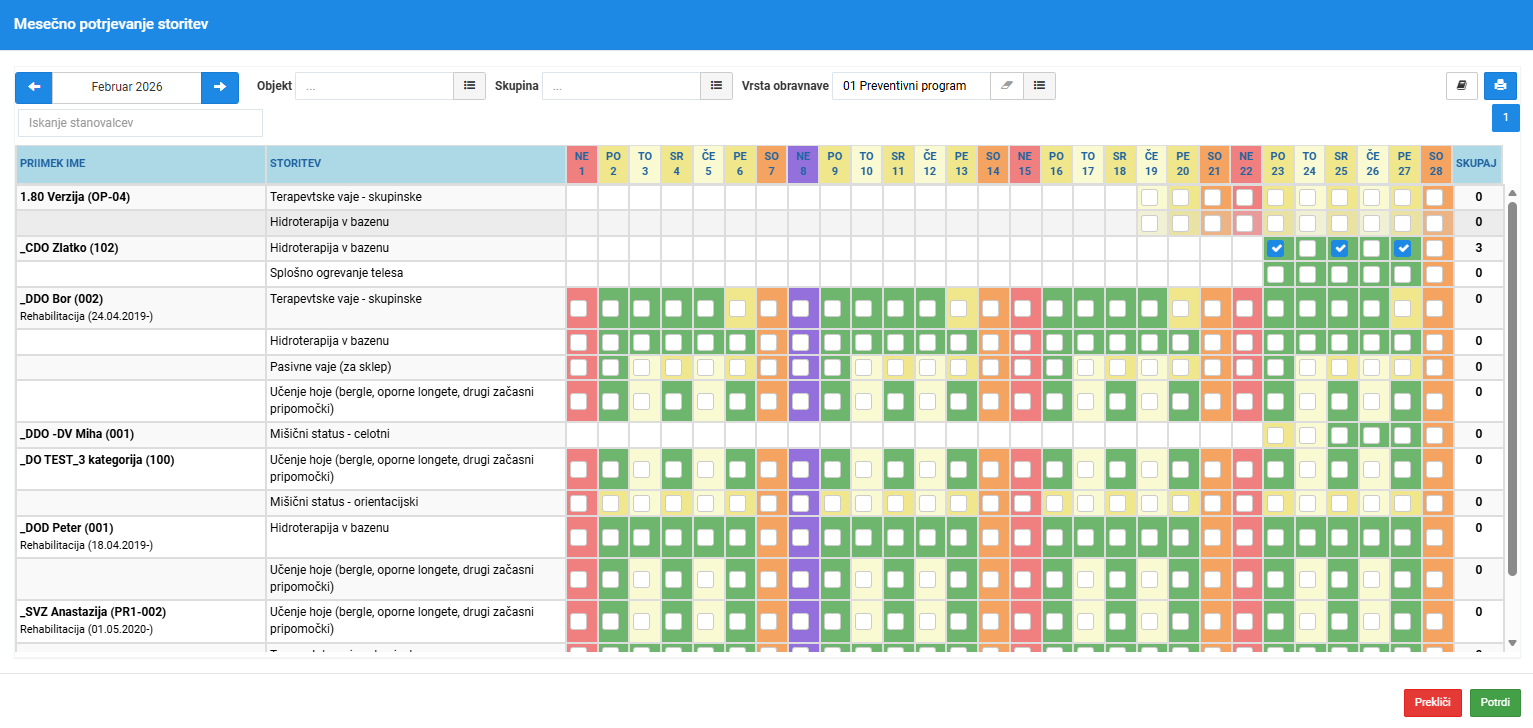Open Vrsta obravnave list picker icon

pyautogui.click(x=1039, y=86)
